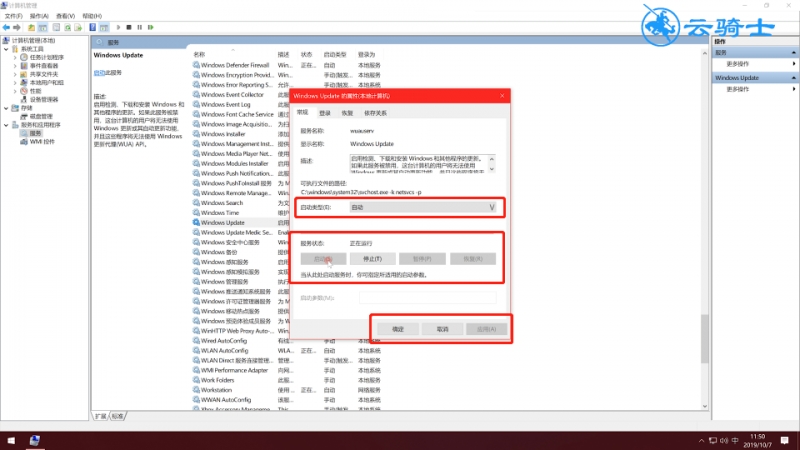Click the export list toolbar icon
Screen dimensions: 800x450
pos(78,28)
